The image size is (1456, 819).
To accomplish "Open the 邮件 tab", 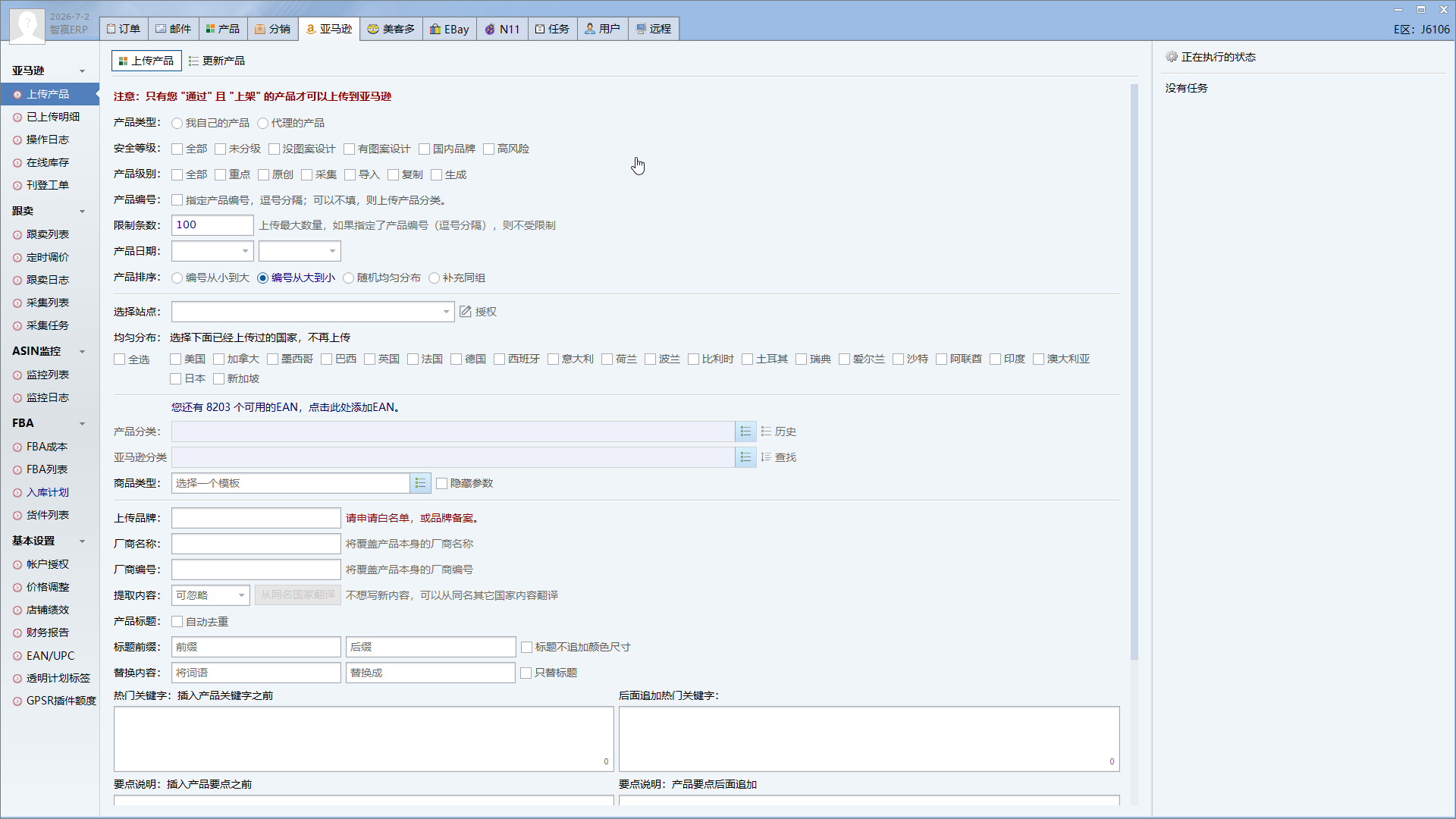I will [174, 29].
